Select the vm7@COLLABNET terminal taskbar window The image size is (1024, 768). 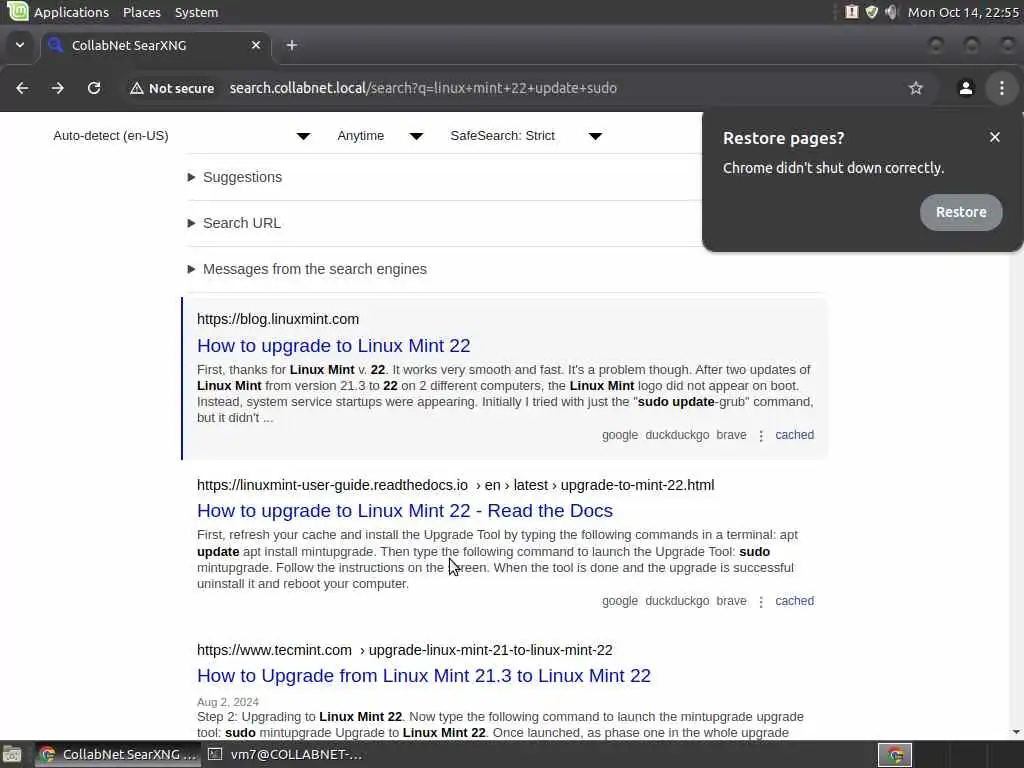285,755
